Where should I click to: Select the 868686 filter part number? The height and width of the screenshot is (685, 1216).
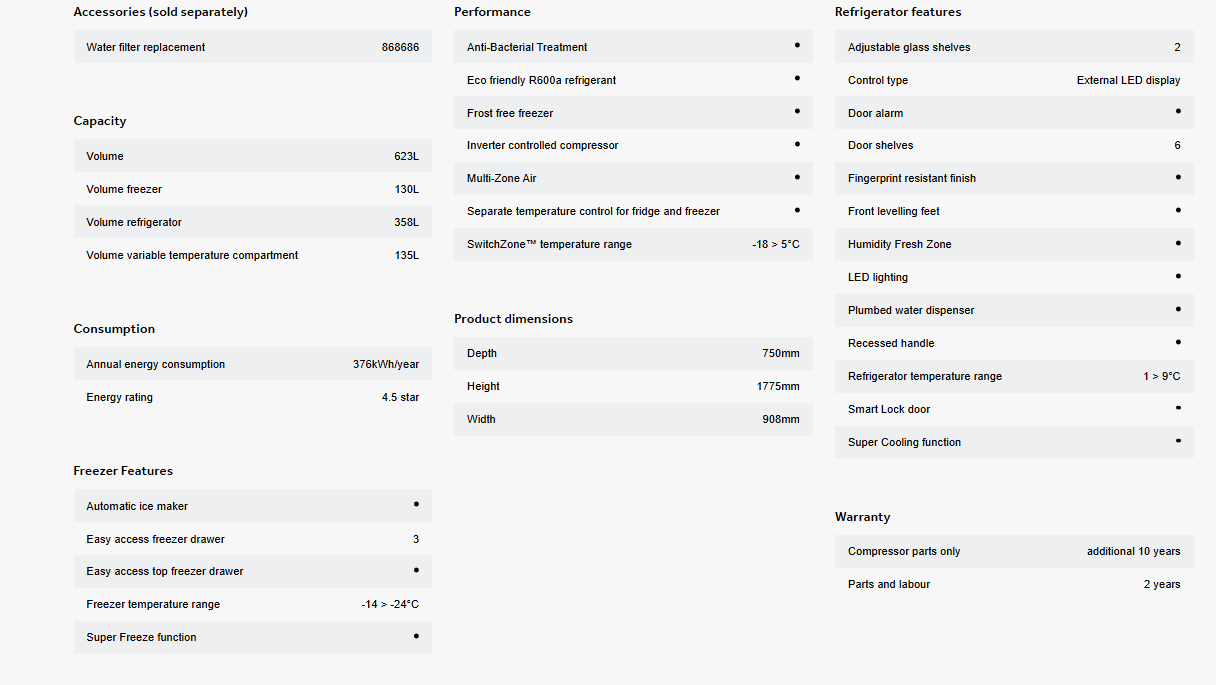pyautogui.click(x=400, y=47)
